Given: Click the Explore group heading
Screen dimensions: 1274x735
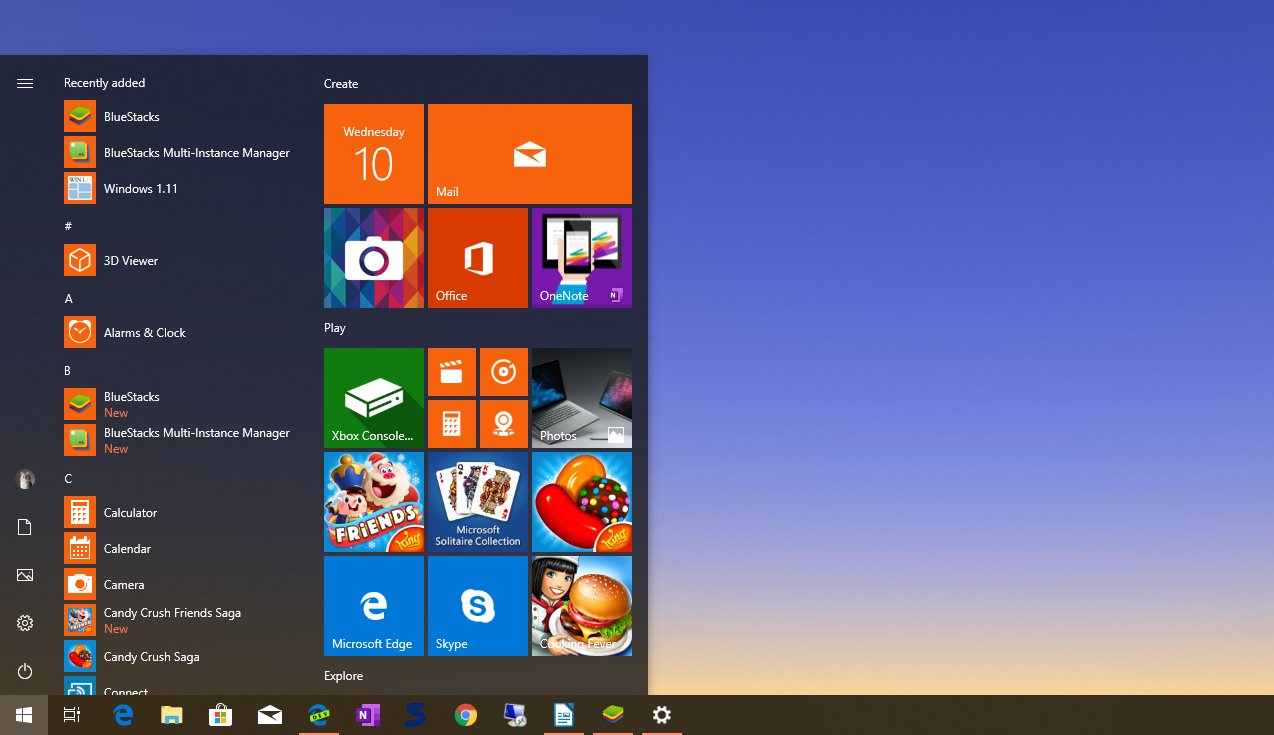Looking at the screenshot, I should (x=343, y=676).
